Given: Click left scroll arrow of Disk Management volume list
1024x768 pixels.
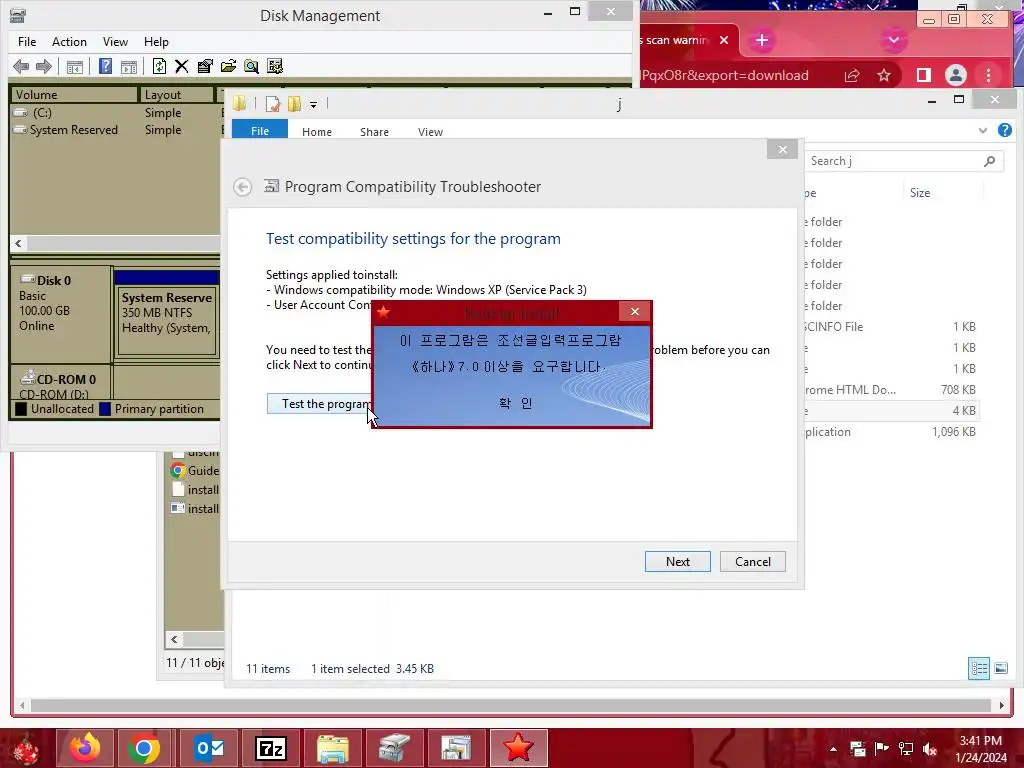Looking at the screenshot, I should (18, 243).
